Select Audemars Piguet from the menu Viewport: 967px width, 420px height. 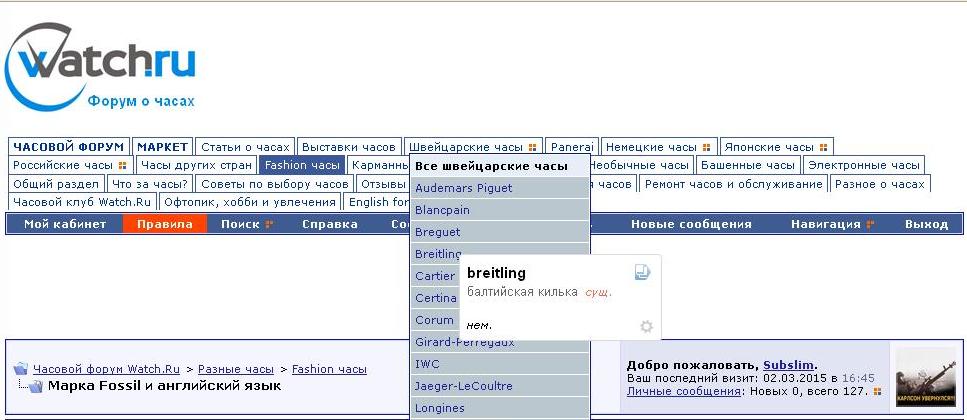pos(463,188)
